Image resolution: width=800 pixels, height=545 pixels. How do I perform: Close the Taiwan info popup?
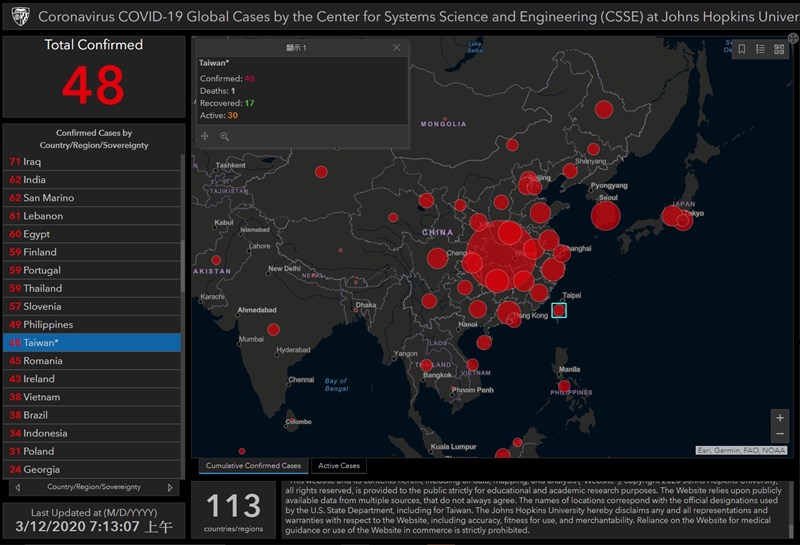(x=396, y=47)
